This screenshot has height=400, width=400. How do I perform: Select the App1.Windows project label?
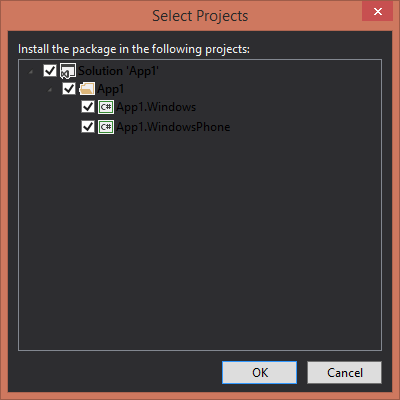click(x=156, y=107)
